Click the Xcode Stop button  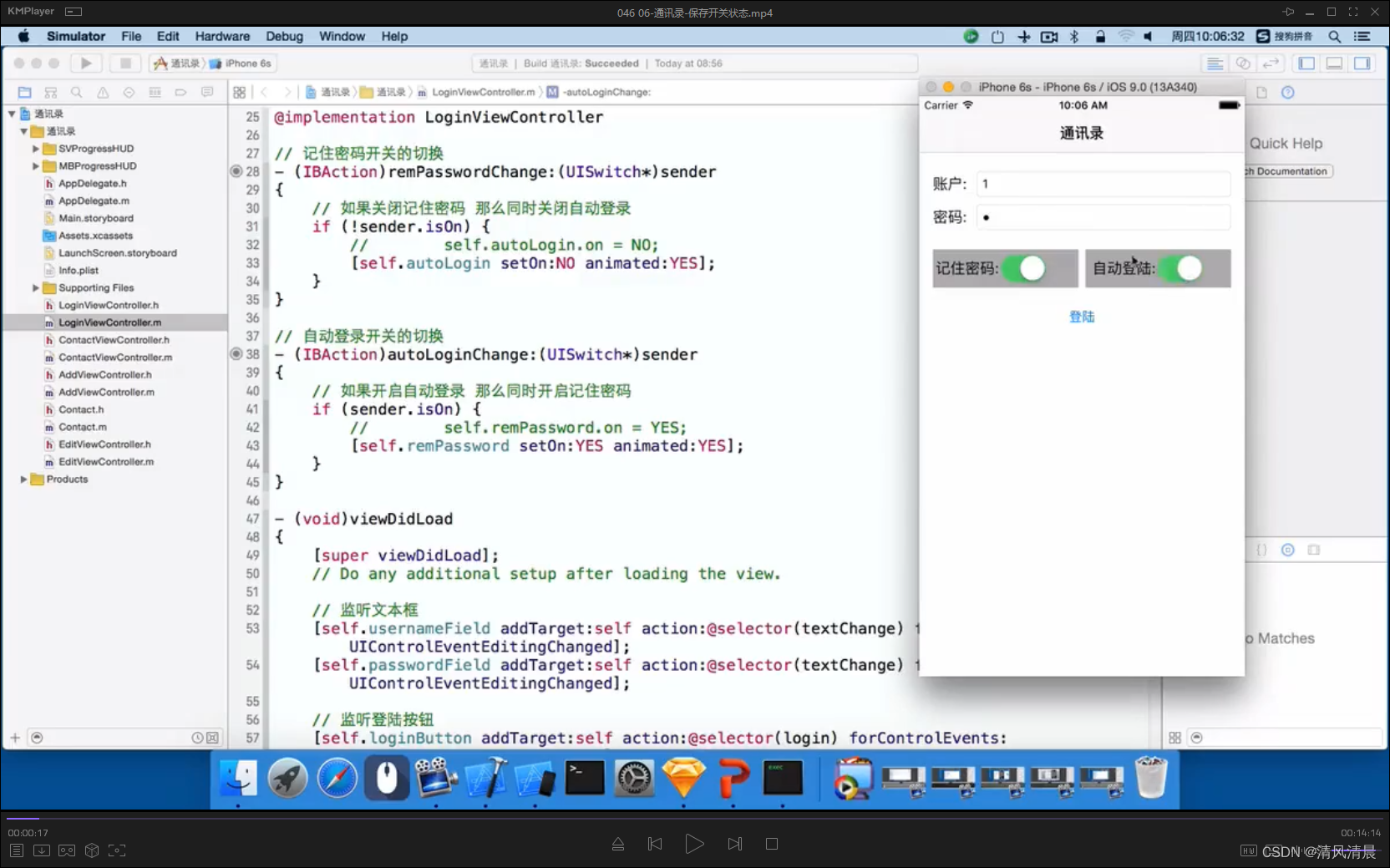[x=125, y=63]
